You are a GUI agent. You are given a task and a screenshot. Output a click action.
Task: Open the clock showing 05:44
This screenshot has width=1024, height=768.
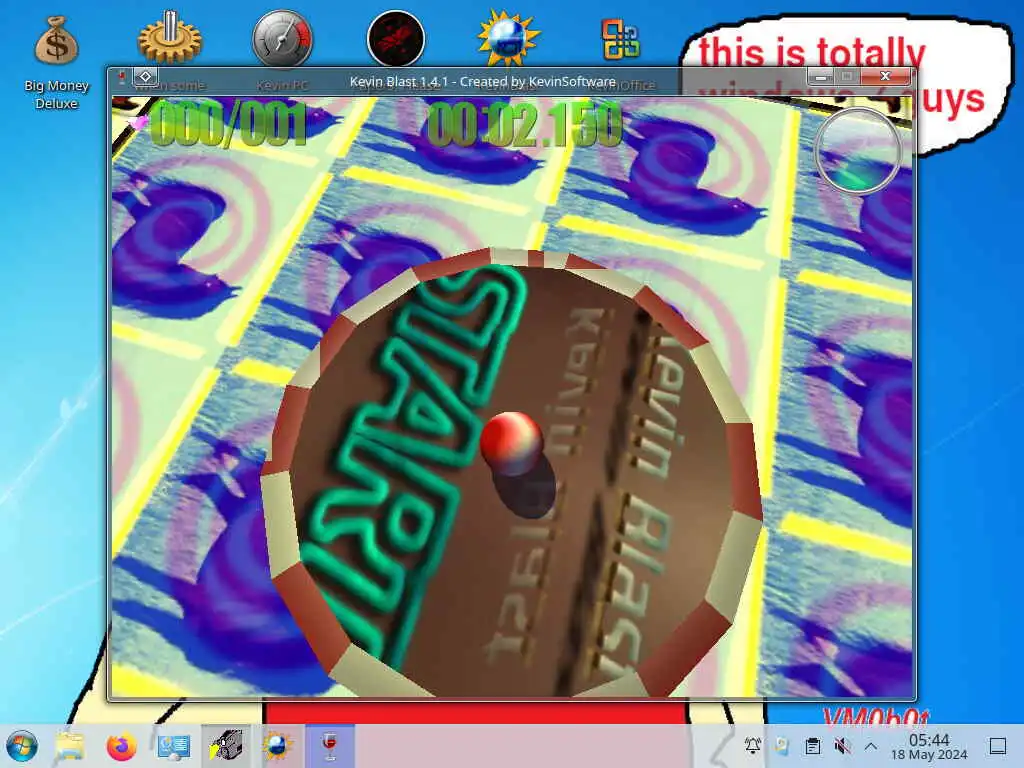[x=929, y=746]
